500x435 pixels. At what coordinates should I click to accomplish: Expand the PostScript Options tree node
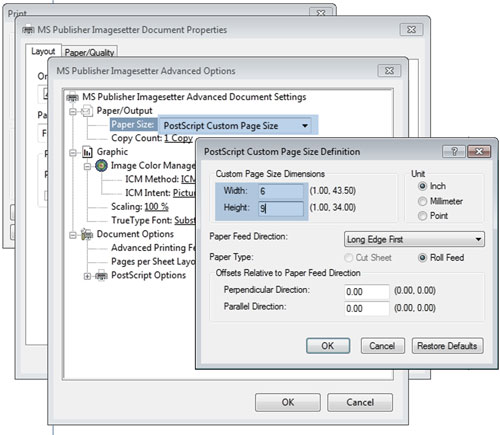(87, 276)
